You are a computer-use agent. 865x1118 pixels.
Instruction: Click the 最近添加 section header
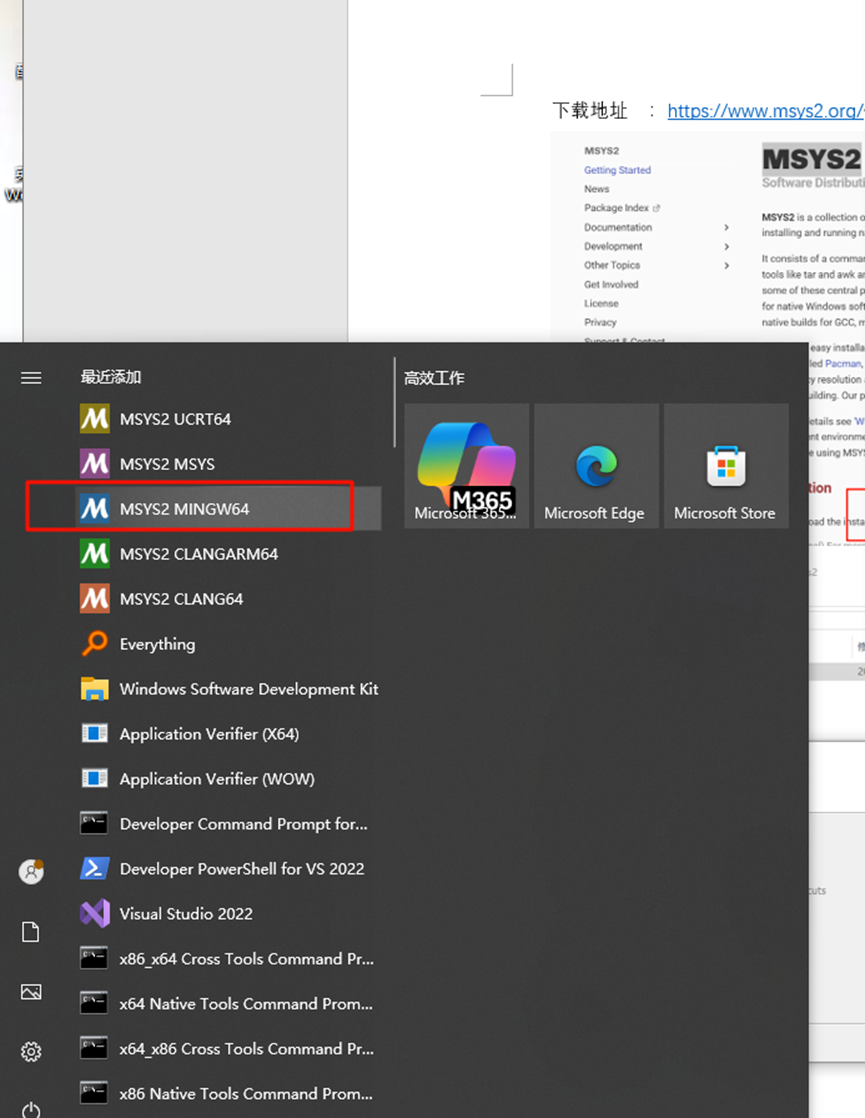(x=111, y=377)
